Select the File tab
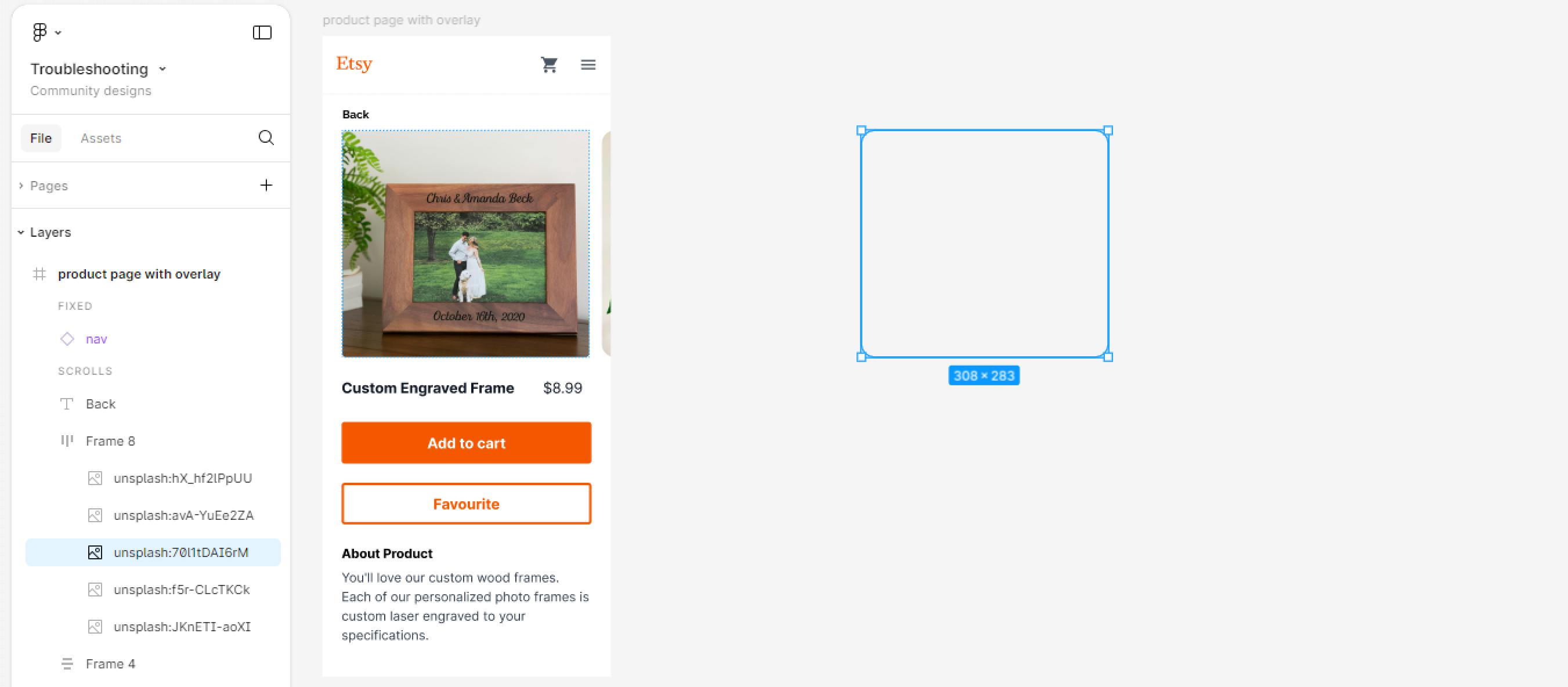 (x=41, y=138)
